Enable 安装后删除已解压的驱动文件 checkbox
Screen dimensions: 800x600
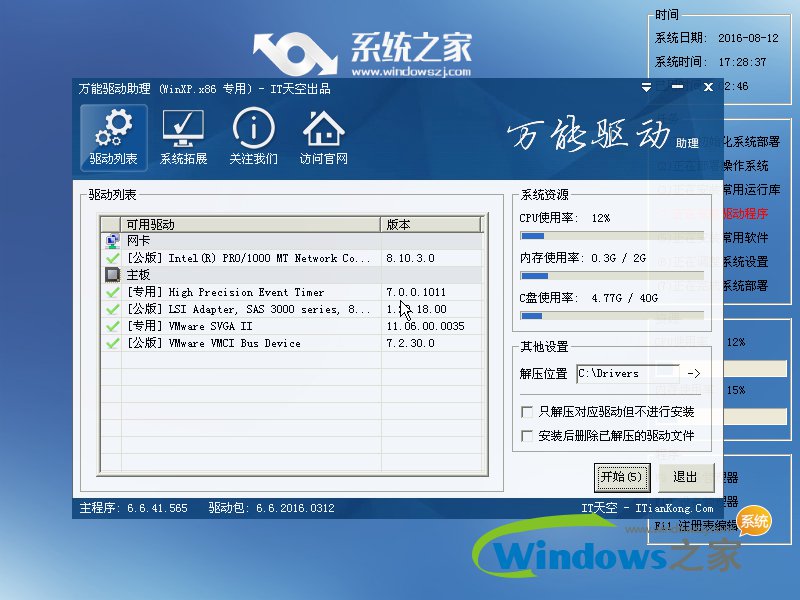point(527,435)
